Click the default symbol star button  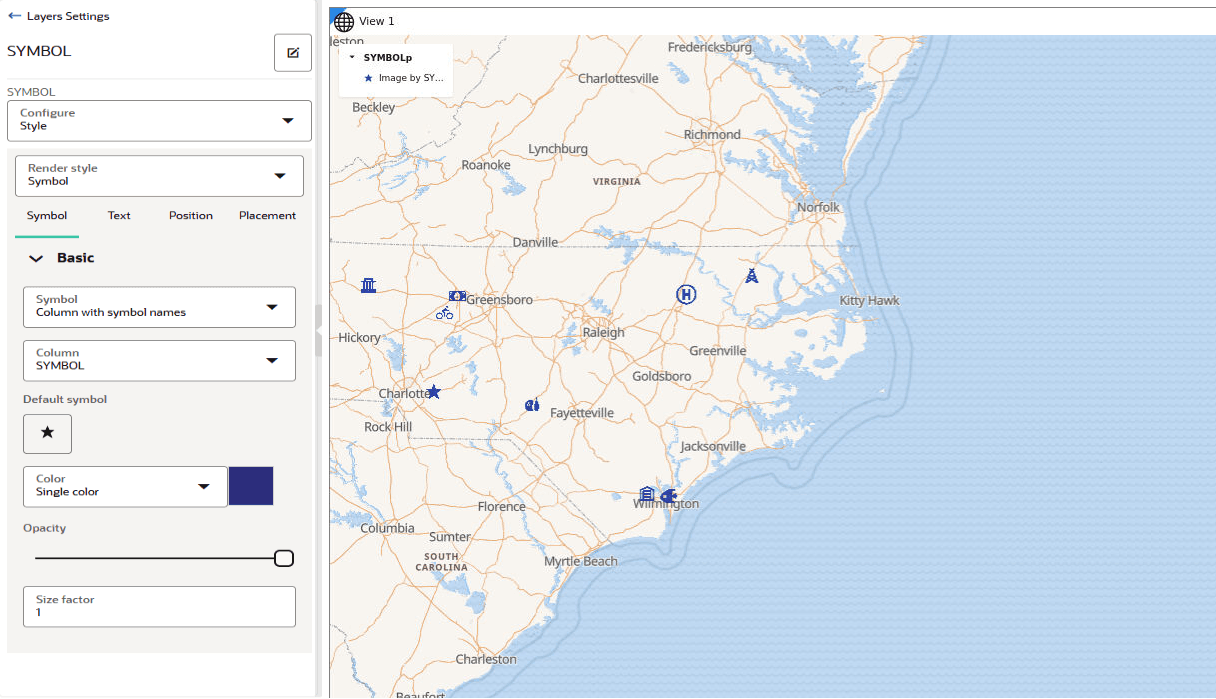[48, 433]
